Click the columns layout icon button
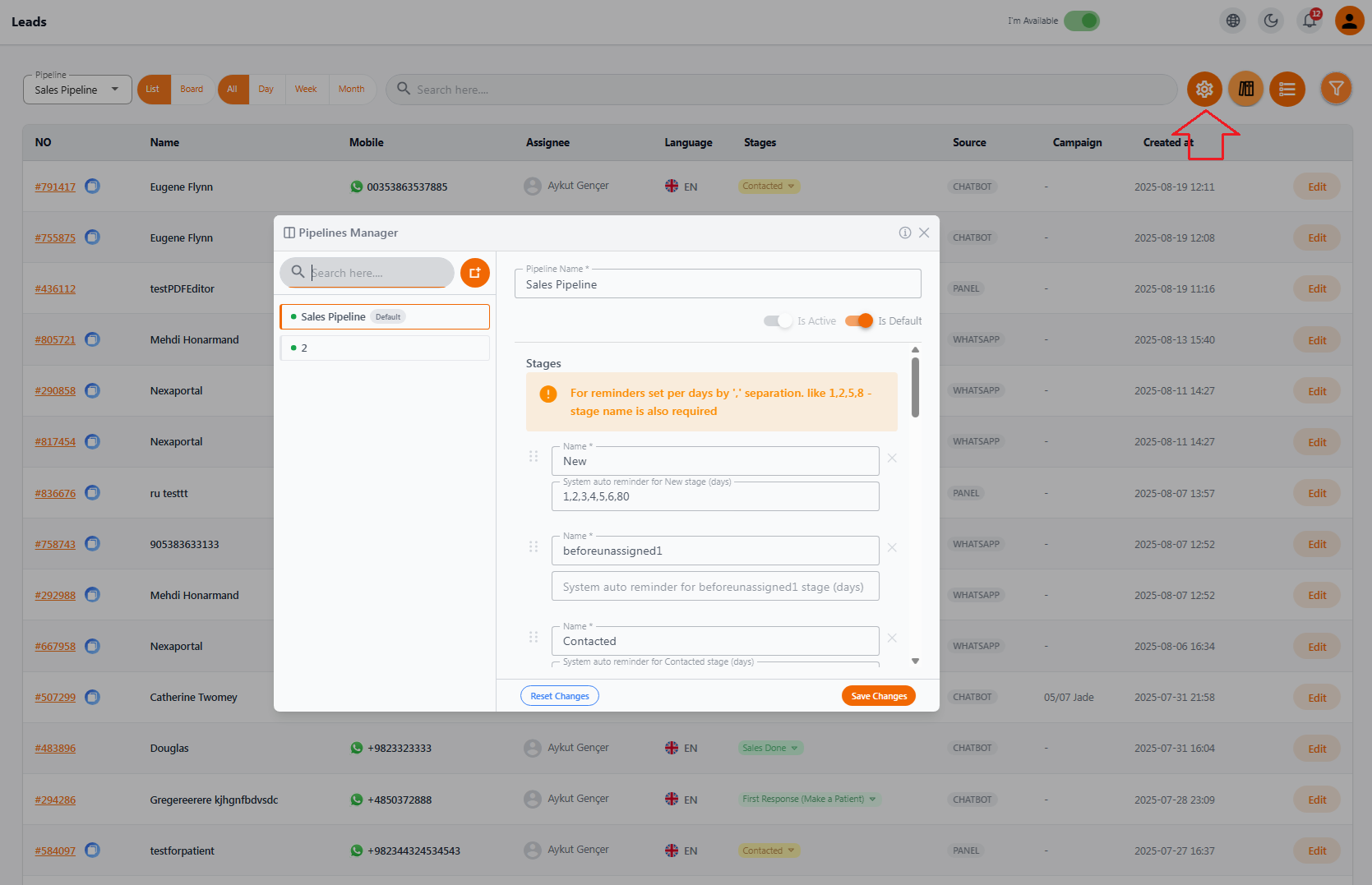The height and width of the screenshot is (885, 1372). [x=1246, y=89]
